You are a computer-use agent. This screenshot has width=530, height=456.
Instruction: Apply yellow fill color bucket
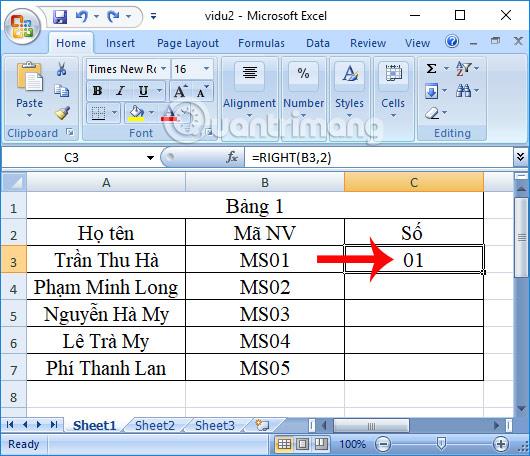136,113
